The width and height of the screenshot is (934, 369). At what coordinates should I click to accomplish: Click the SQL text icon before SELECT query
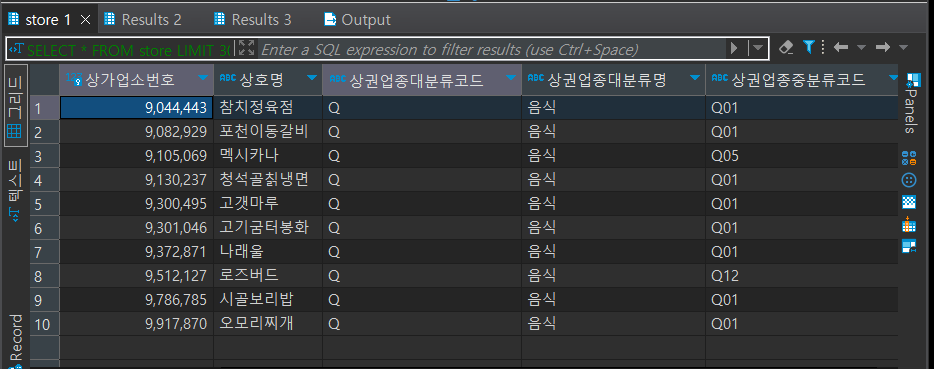coord(17,48)
